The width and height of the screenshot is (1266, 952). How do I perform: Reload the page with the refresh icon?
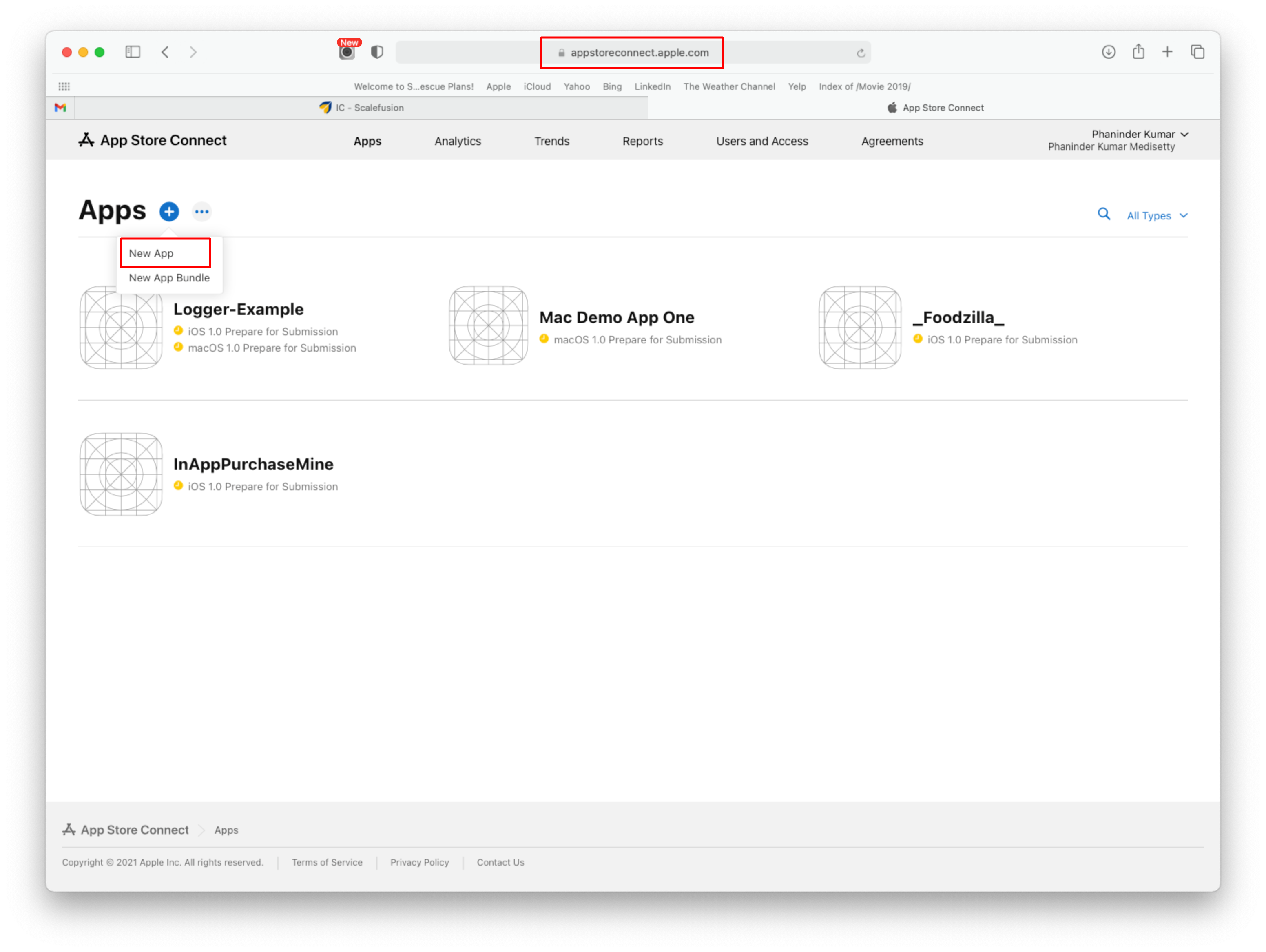coord(860,53)
